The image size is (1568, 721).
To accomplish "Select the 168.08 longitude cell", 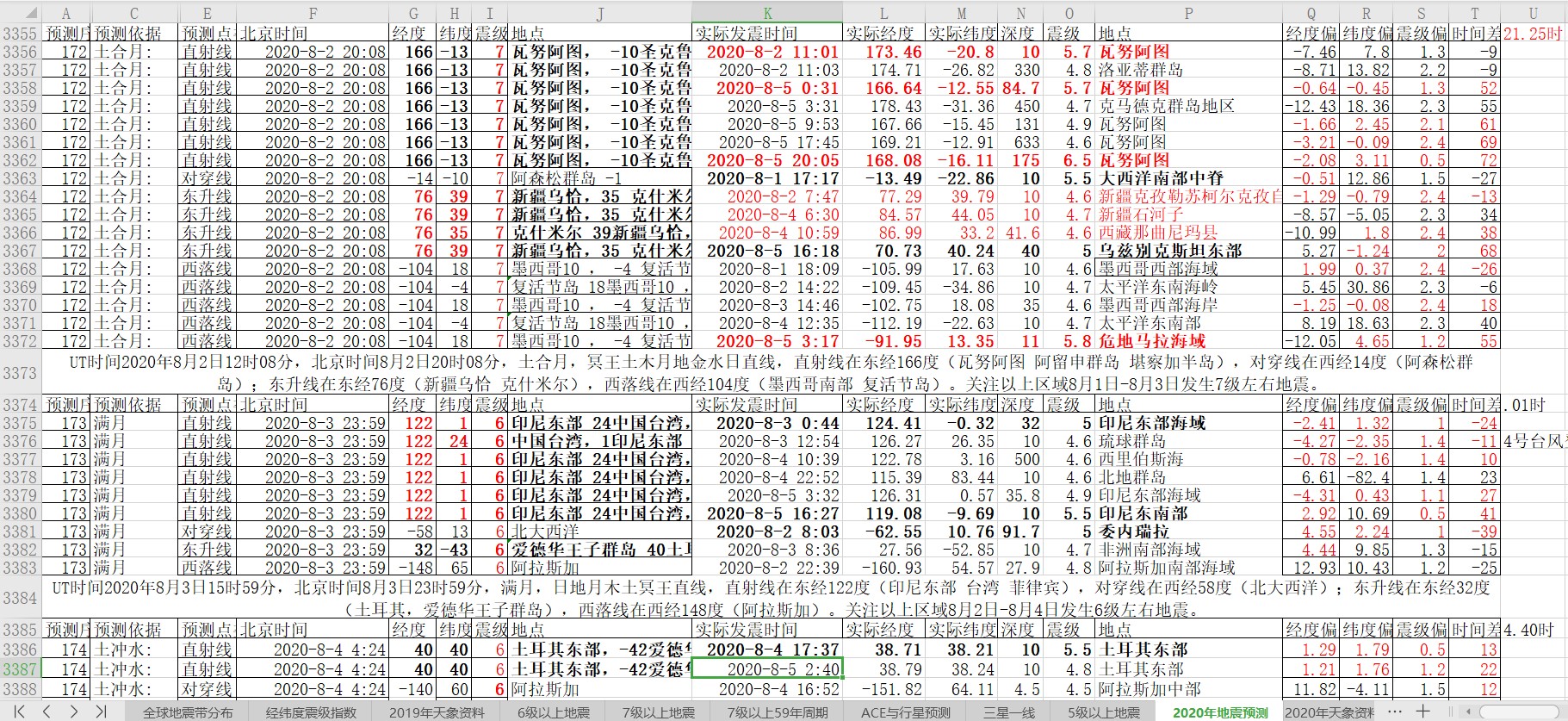I will coord(883,160).
